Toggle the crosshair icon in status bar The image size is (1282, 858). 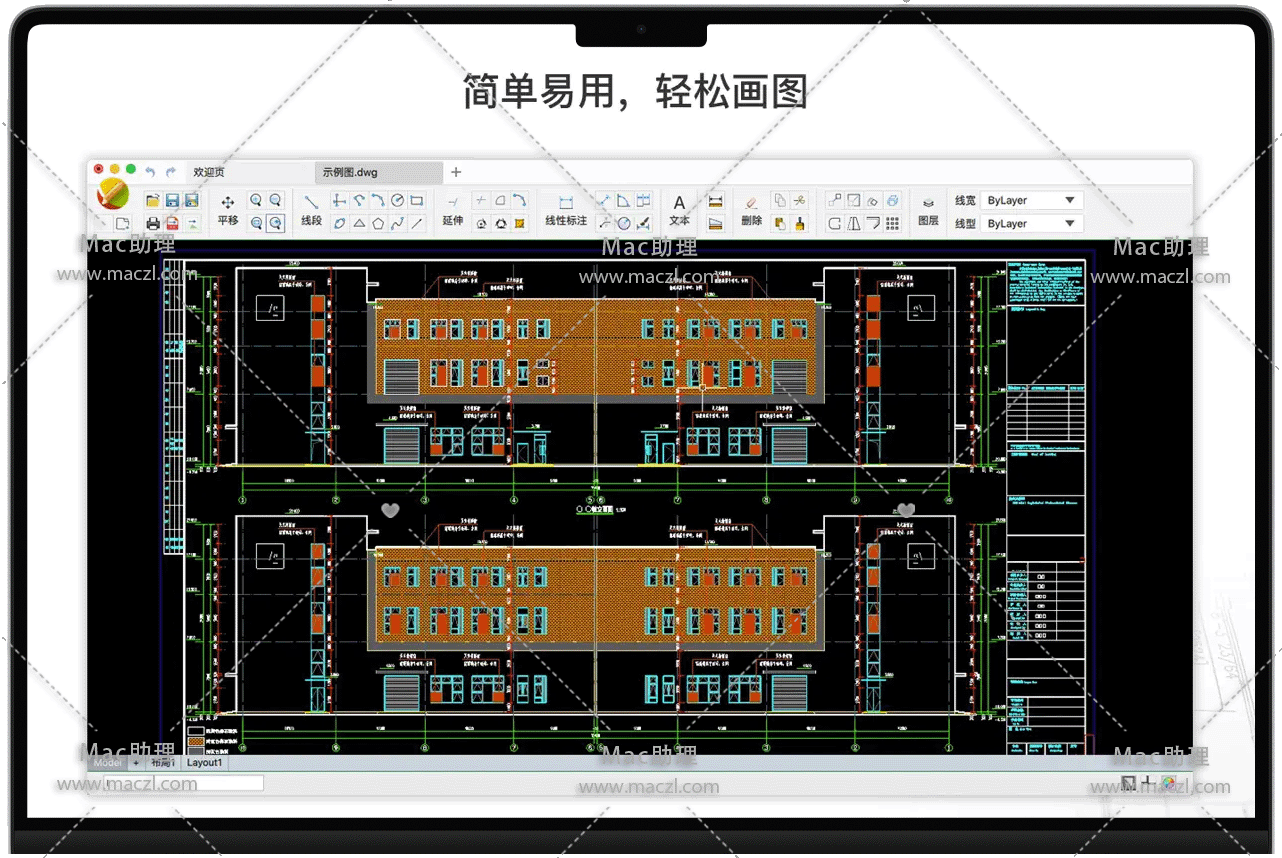(x=1148, y=783)
